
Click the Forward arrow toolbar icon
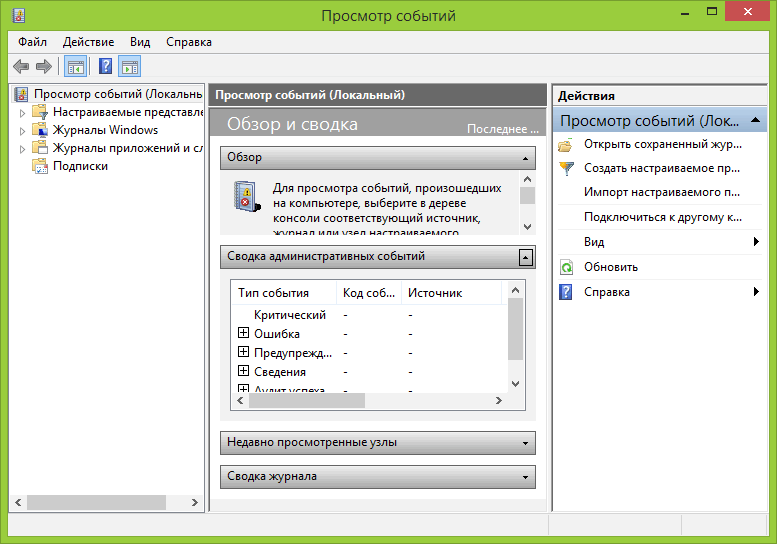pos(43,67)
